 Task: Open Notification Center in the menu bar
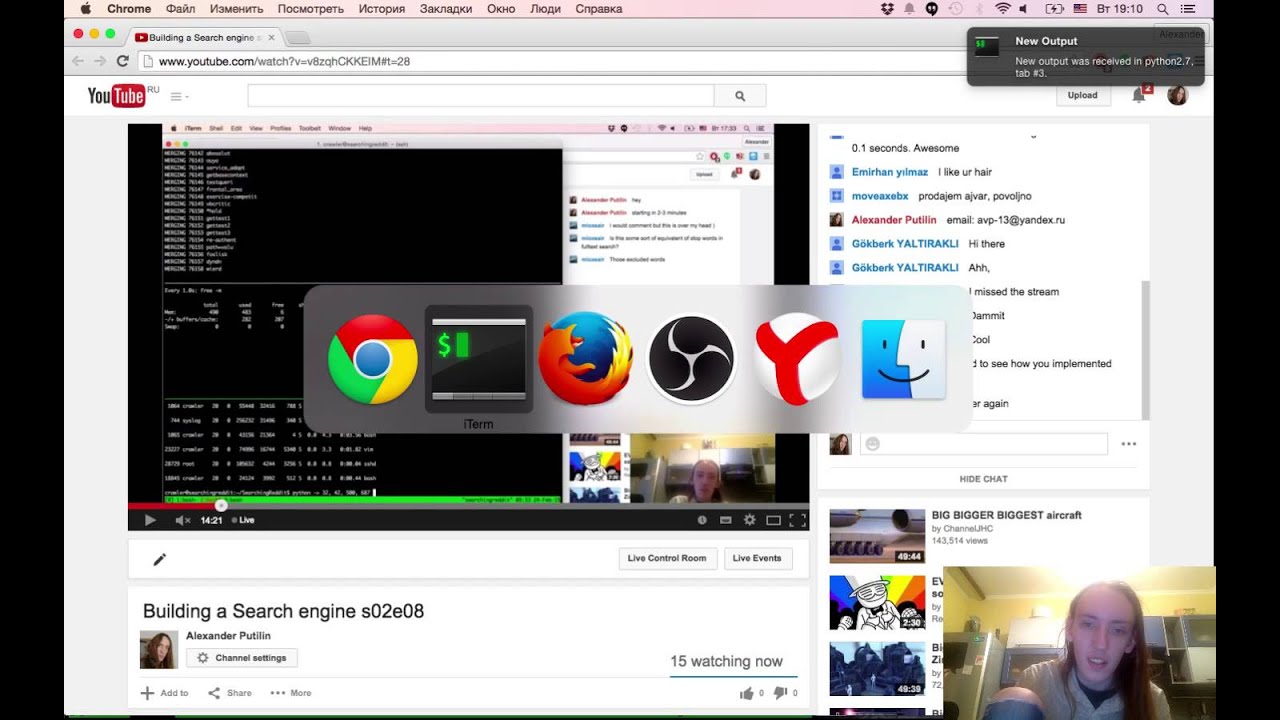point(1190,9)
